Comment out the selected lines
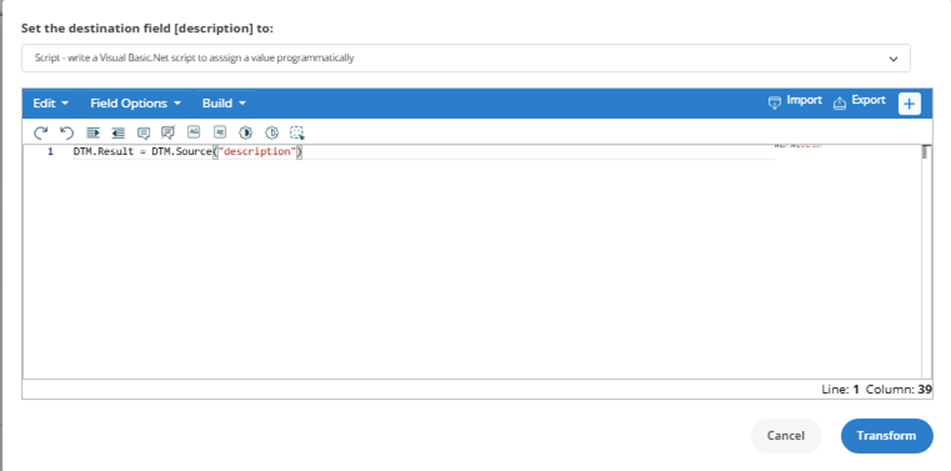Image resolution: width=951 pixels, height=471 pixels. pyautogui.click(x=144, y=133)
